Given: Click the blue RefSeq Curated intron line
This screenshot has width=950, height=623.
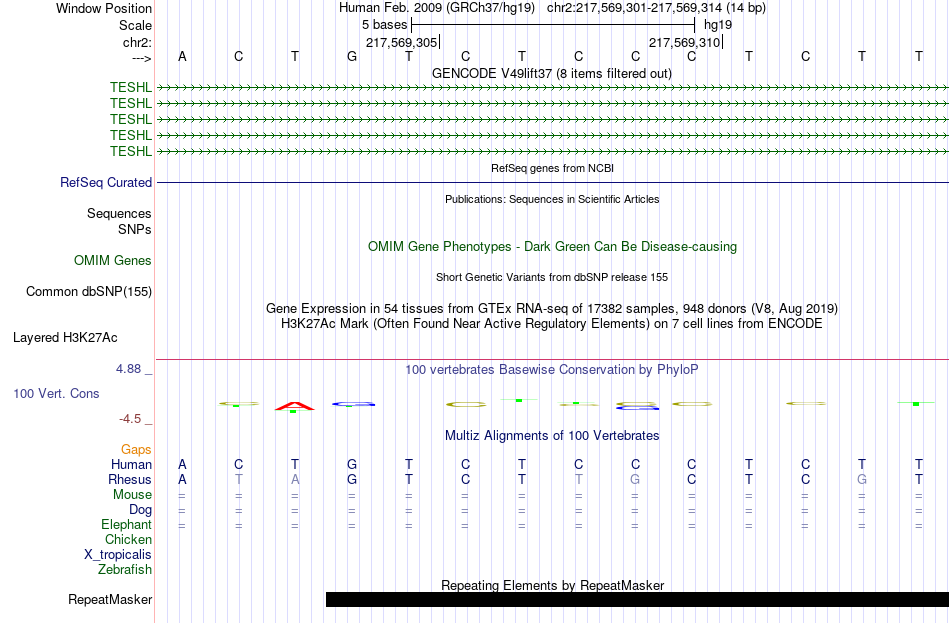Looking at the screenshot, I should pos(553,182).
